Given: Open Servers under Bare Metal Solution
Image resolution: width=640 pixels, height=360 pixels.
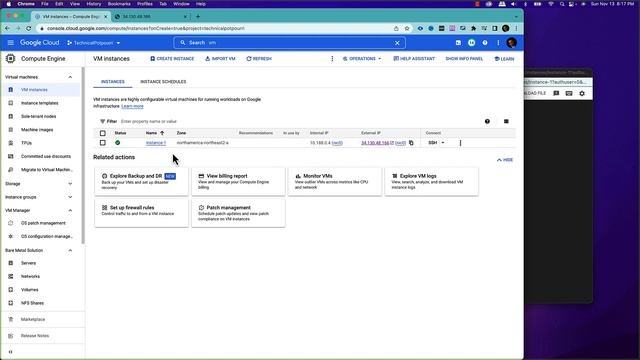Looking at the screenshot, I should coord(28,263).
